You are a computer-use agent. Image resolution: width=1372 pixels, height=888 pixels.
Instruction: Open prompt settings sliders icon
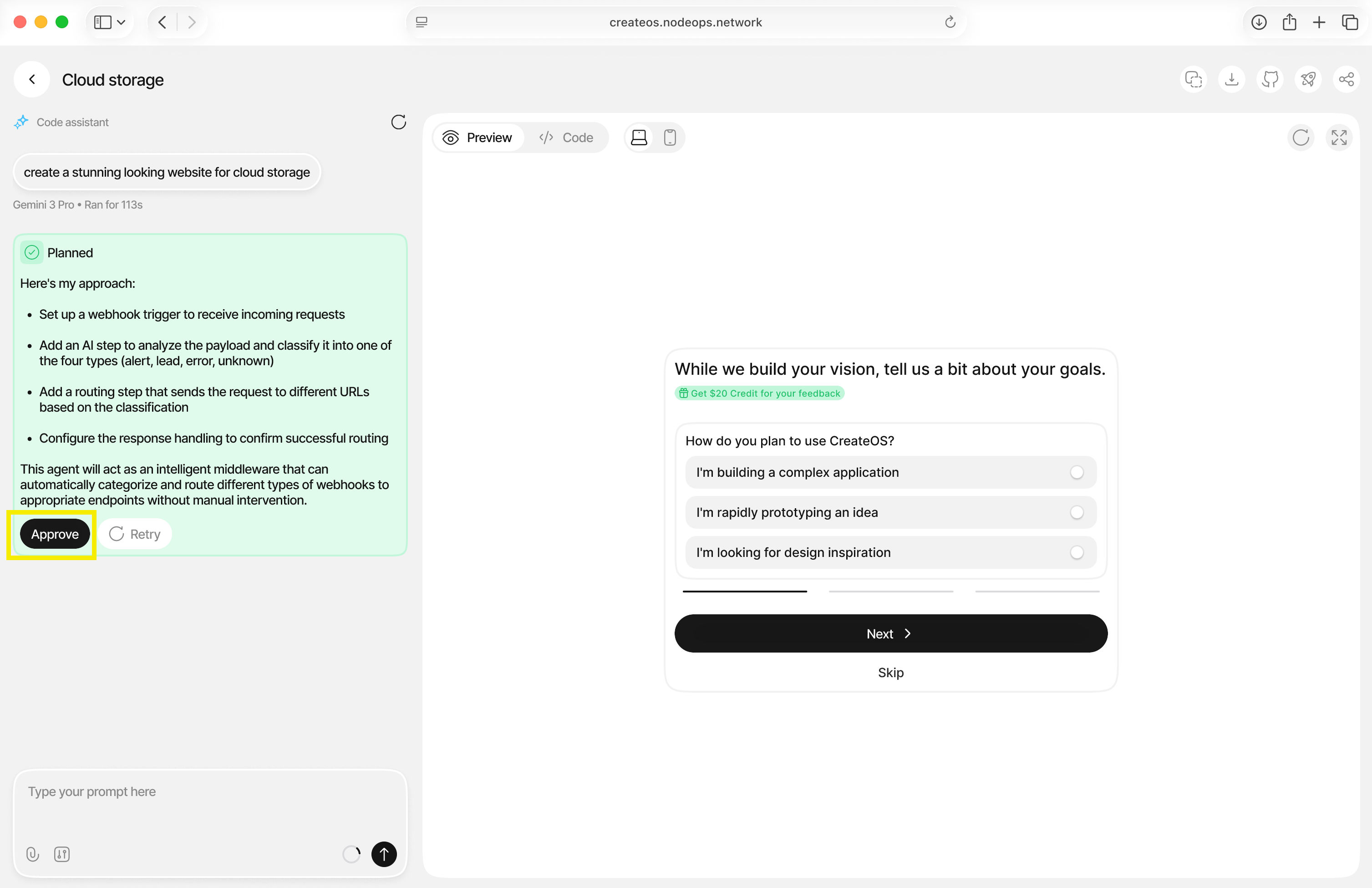click(61, 854)
